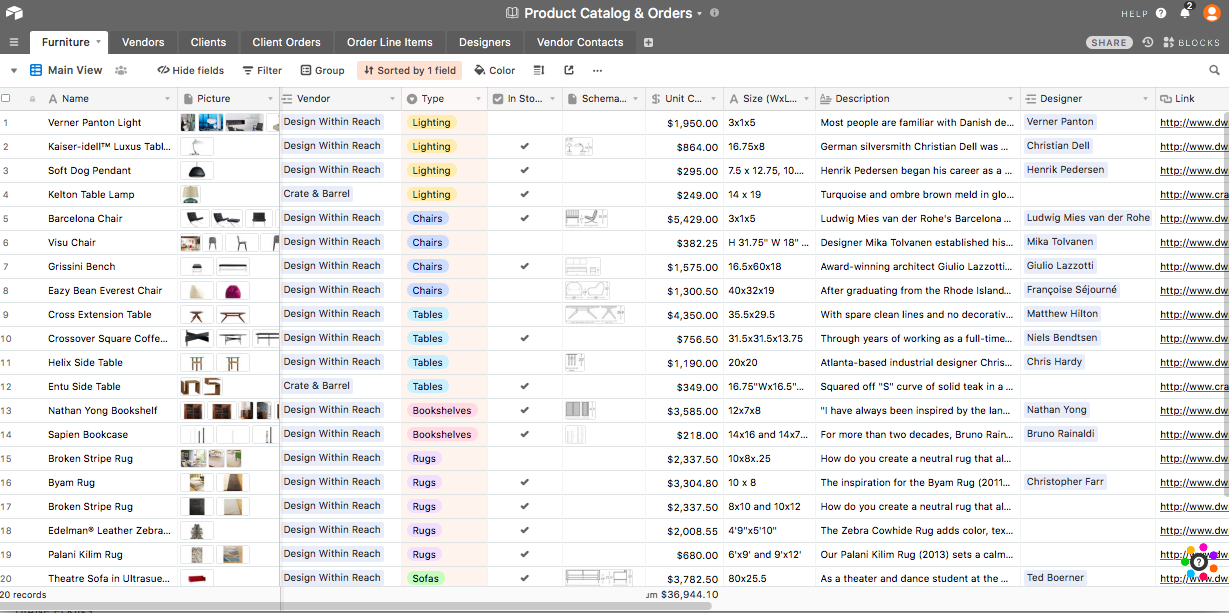
Task: Click the Description column header
Action: click(x=917, y=99)
